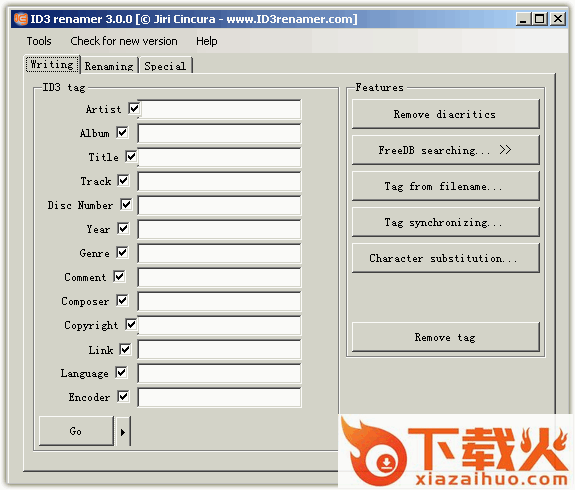Switch to the Special tab
The width and height of the screenshot is (575, 490).
(x=165, y=66)
